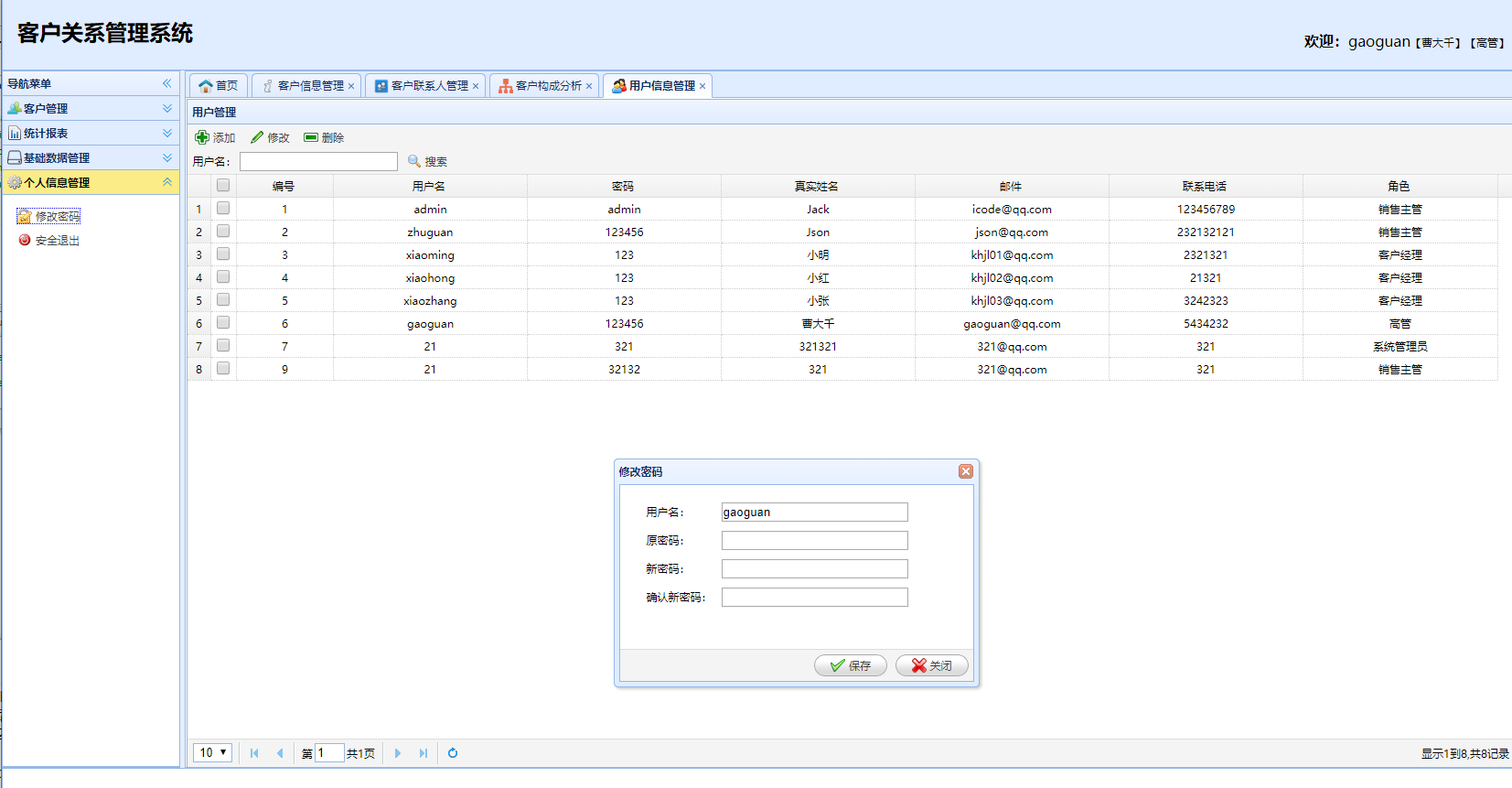Click the green Add user icon
Screen dimensions: 1512x788
click(x=202, y=137)
